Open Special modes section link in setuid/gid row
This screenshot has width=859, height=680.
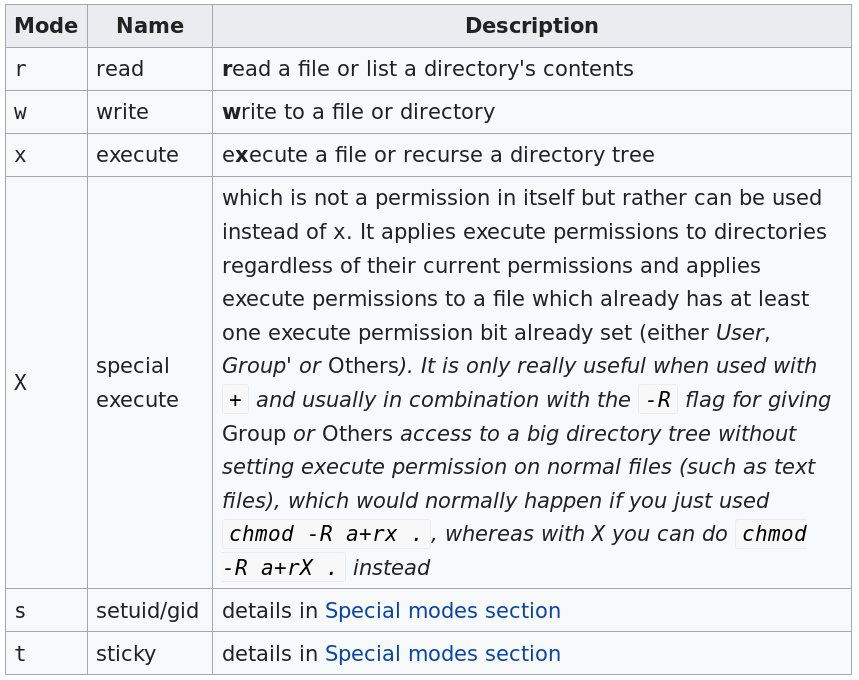point(442,611)
